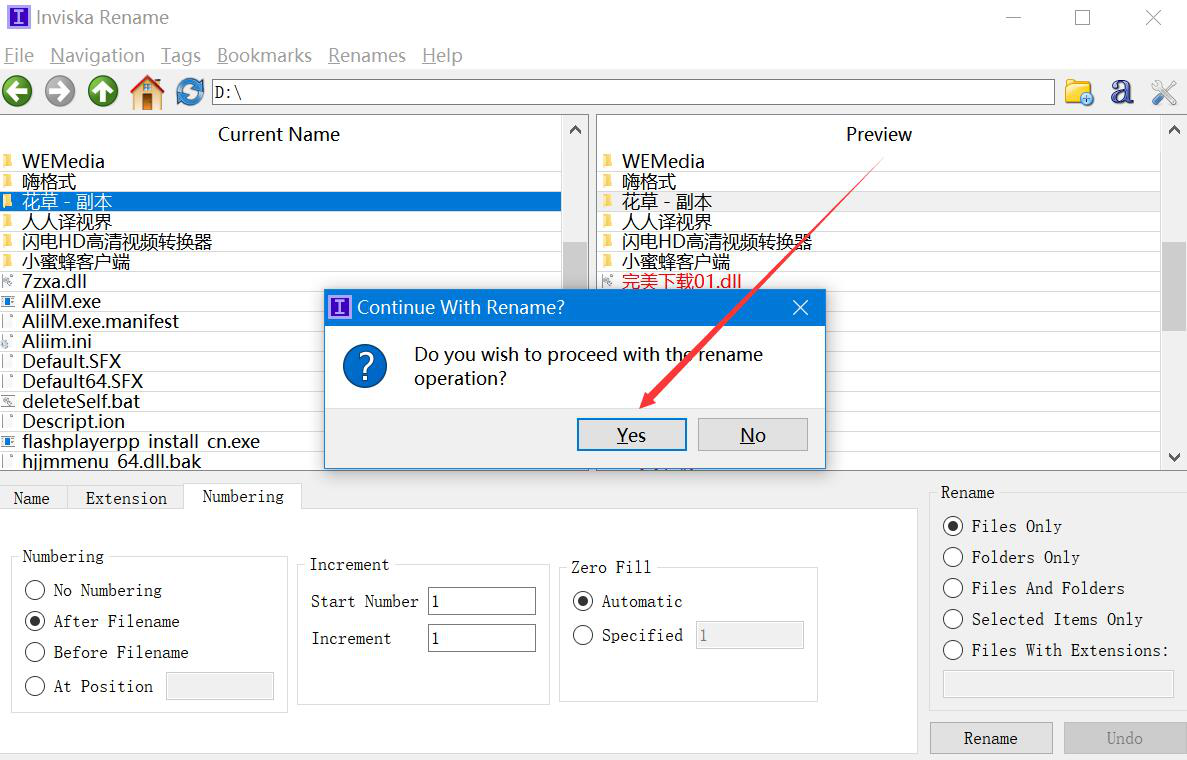Image resolution: width=1187 pixels, height=760 pixels.
Task: Click the Start Number input field
Action: click(481, 601)
